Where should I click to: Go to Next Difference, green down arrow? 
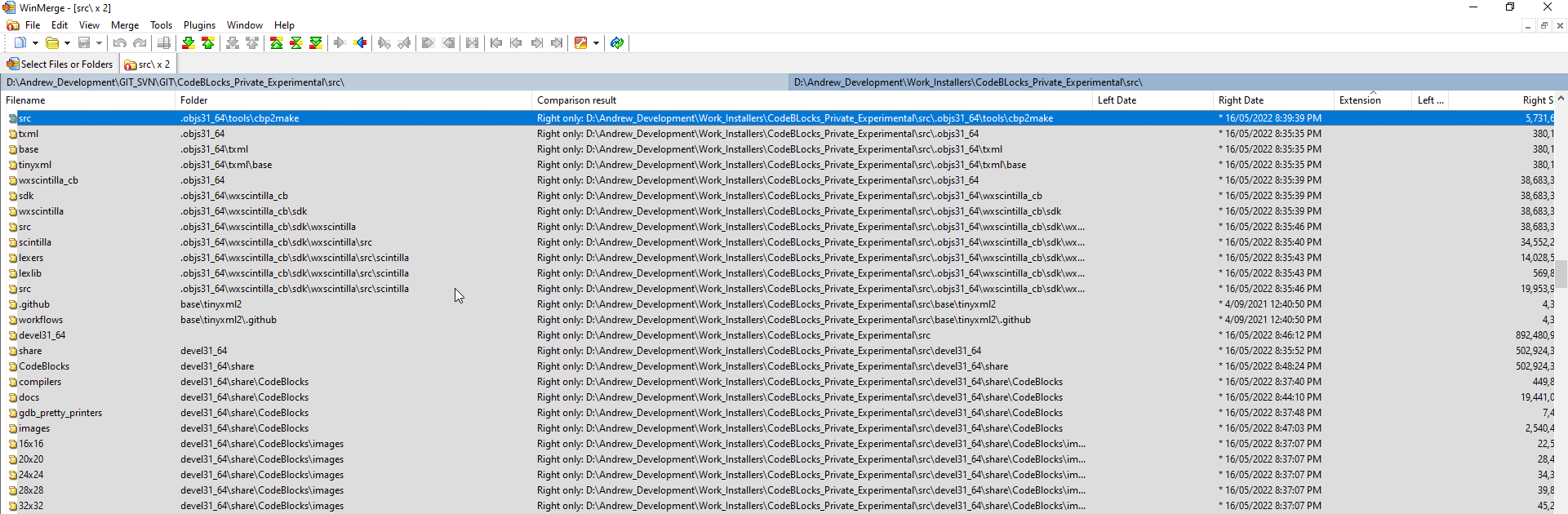(x=189, y=43)
